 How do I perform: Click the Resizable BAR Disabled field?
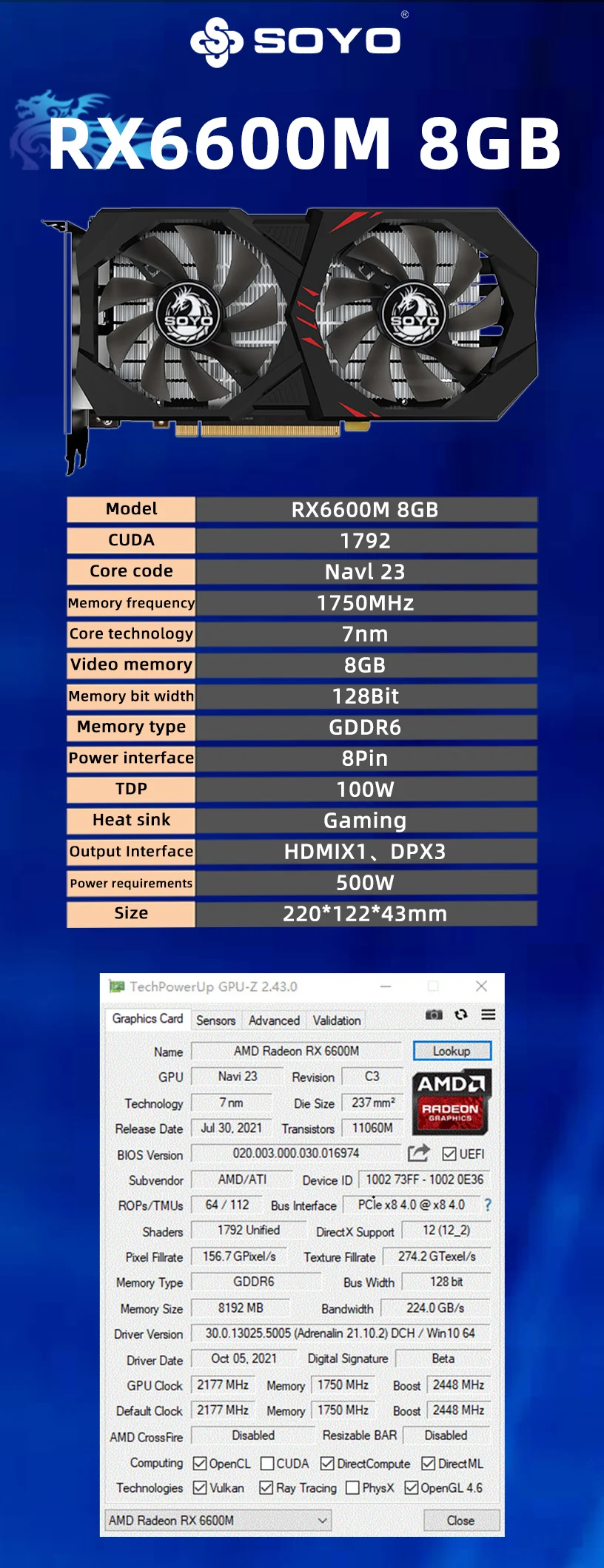446,1436
